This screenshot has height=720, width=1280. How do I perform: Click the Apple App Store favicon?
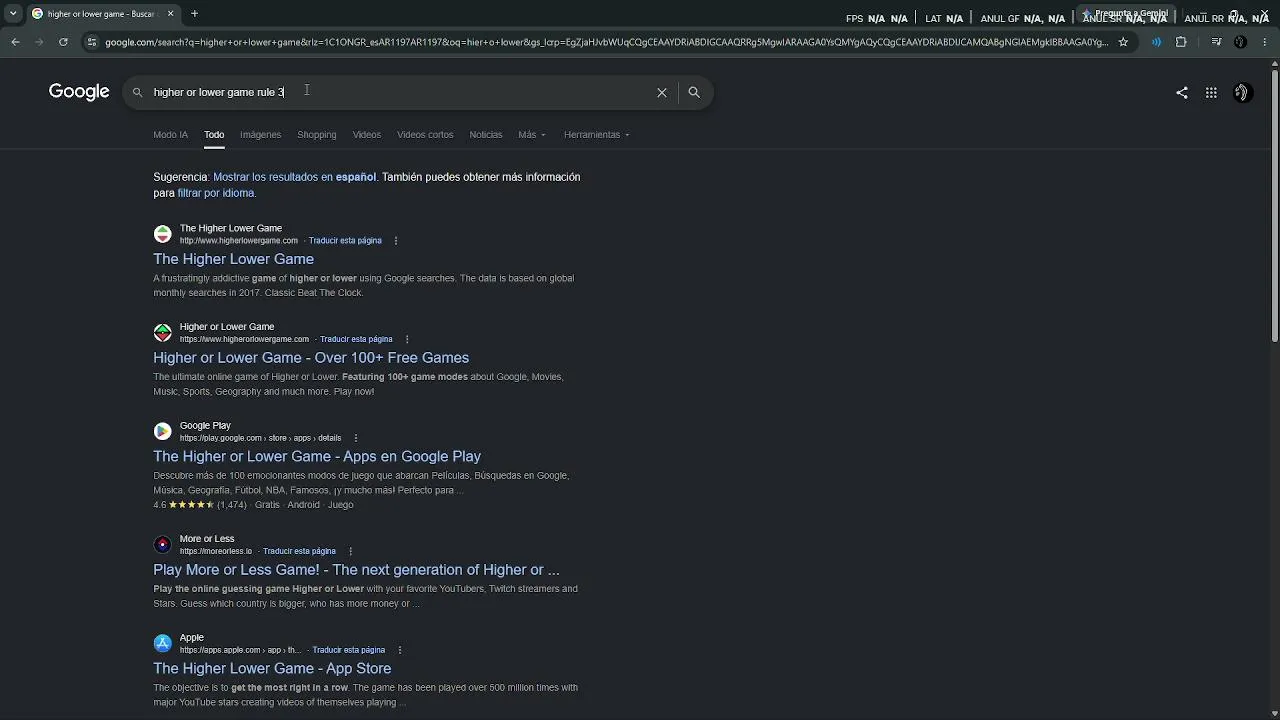click(x=162, y=643)
